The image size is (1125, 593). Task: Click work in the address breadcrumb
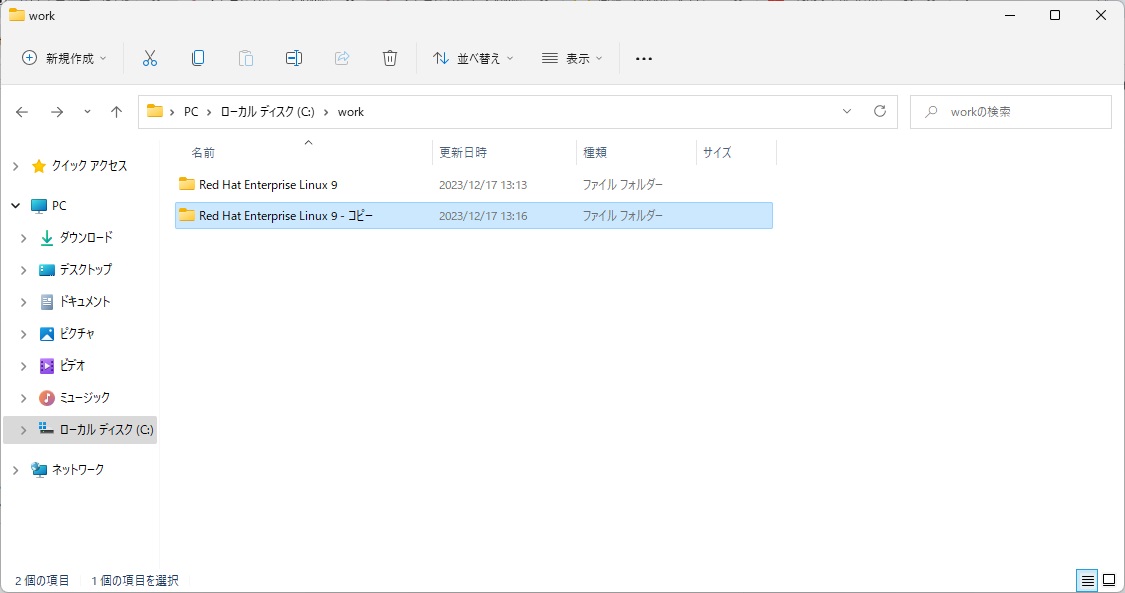click(x=351, y=112)
